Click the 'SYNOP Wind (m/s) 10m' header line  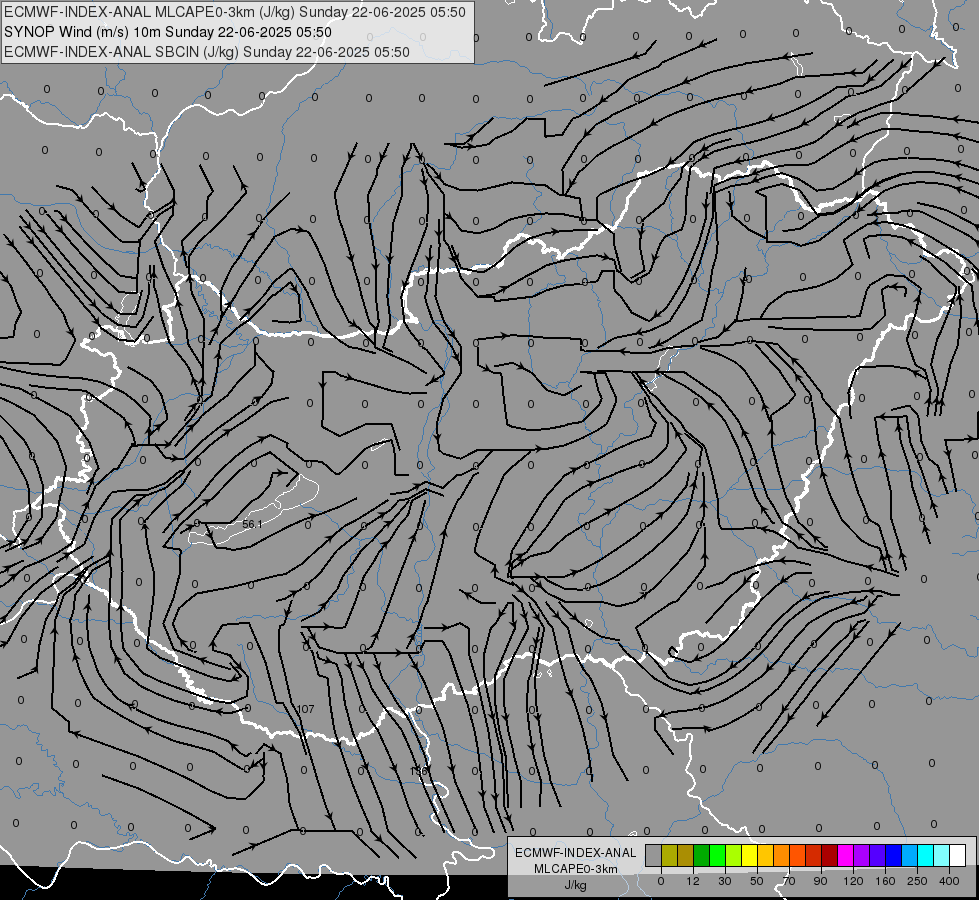[167, 32]
